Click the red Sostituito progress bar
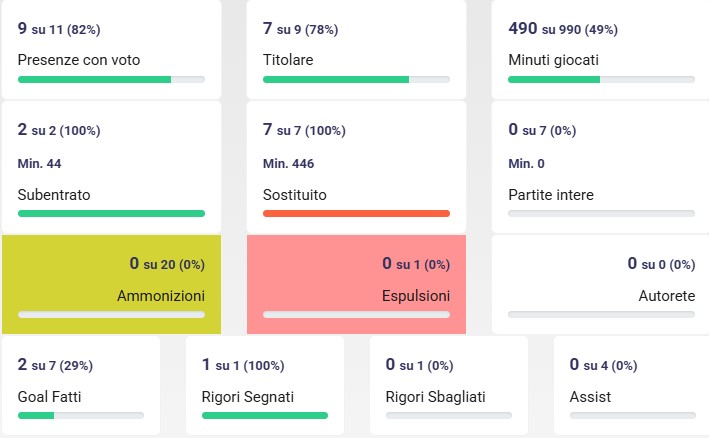The width and height of the screenshot is (709, 438). (356, 213)
